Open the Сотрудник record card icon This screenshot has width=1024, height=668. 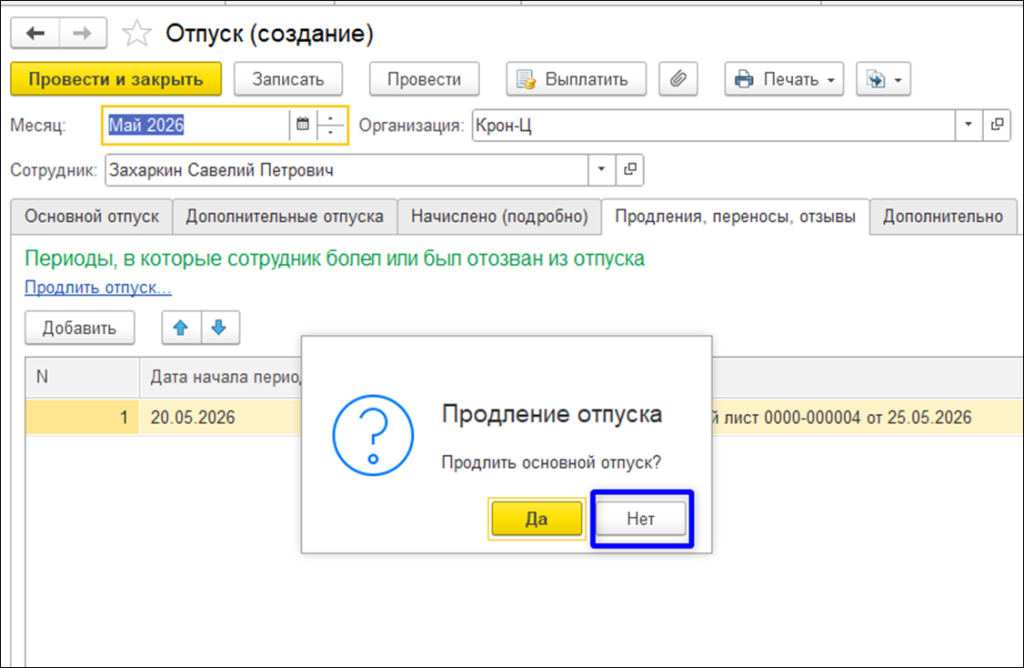click(x=630, y=170)
